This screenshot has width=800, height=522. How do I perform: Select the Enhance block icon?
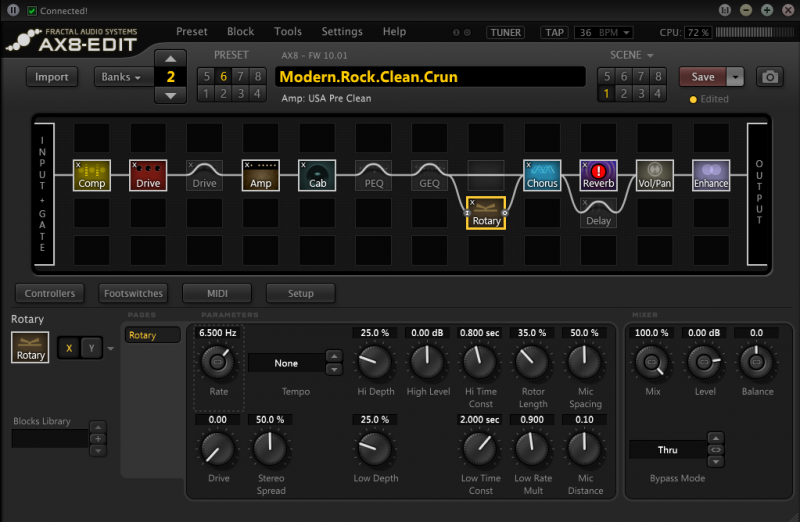pos(711,174)
